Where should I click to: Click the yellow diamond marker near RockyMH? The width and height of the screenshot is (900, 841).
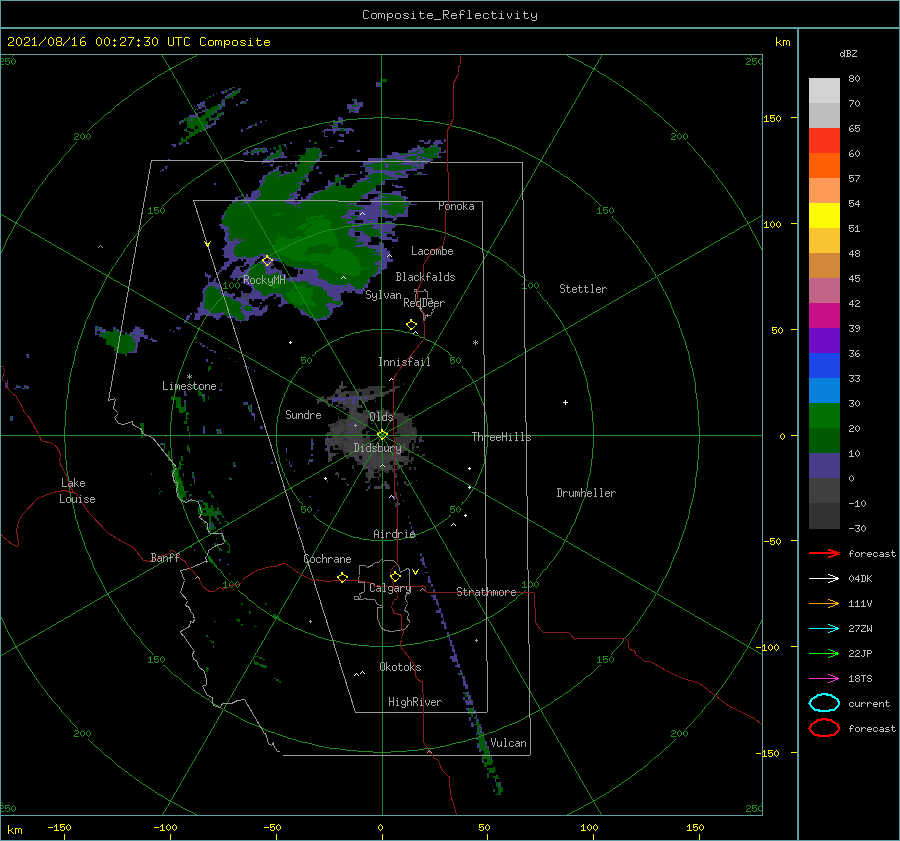click(x=267, y=261)
